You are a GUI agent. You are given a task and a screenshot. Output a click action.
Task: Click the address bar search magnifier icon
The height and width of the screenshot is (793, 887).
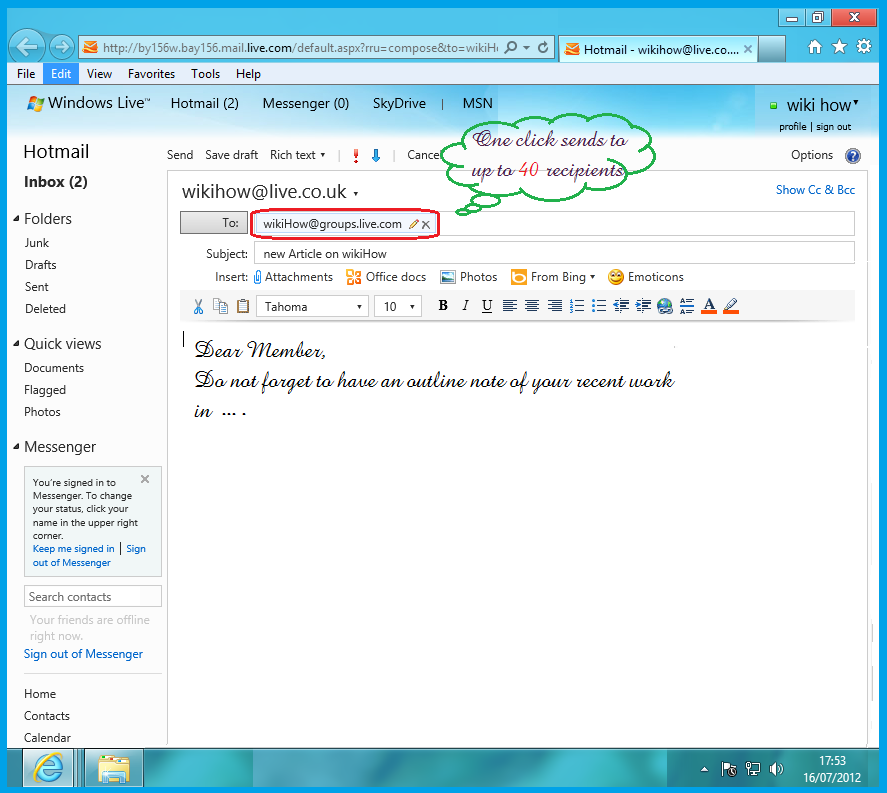tap(511, 48)
